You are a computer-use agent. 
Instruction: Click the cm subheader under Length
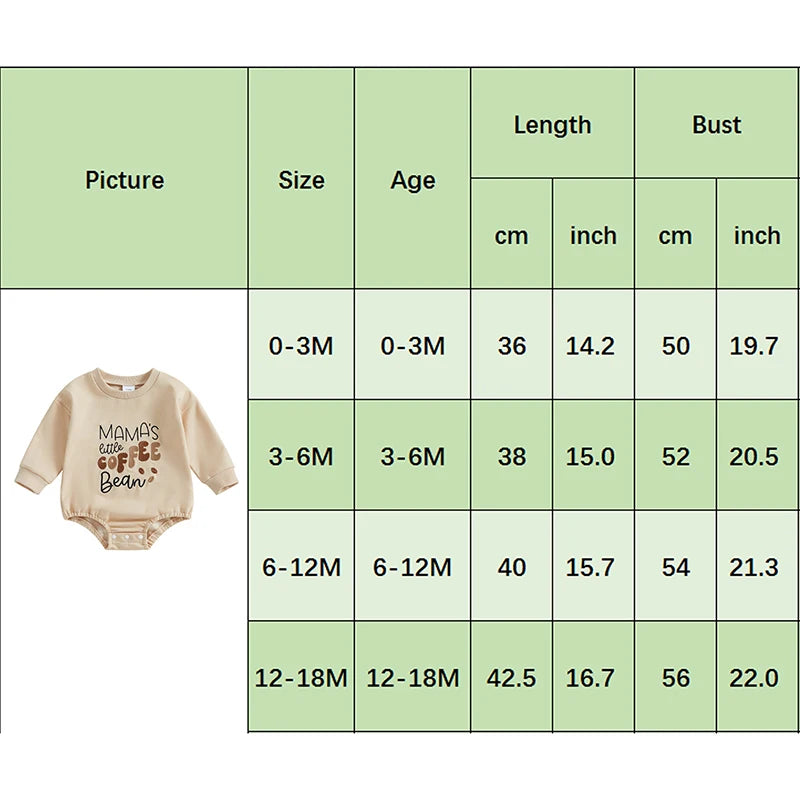click(x=511, y=236)
